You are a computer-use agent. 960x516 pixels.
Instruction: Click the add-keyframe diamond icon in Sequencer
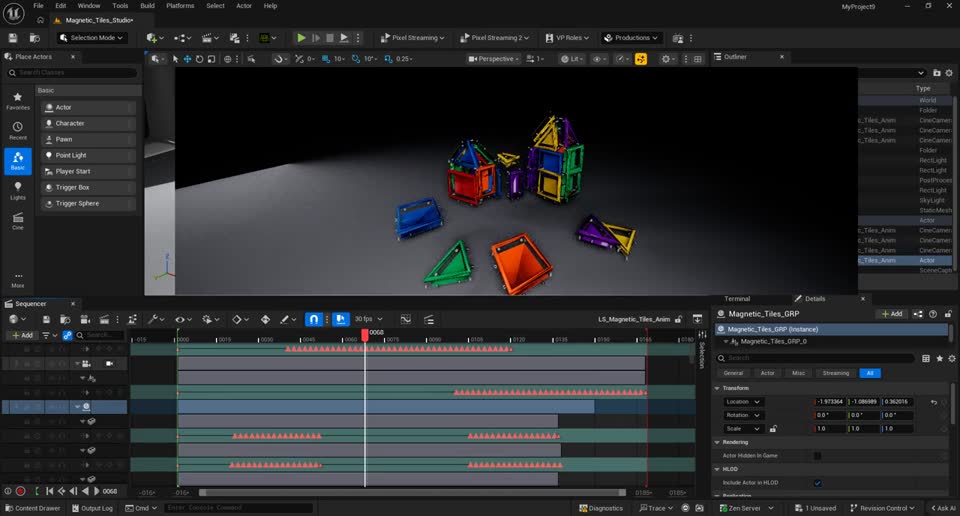(x=265, y=320)
